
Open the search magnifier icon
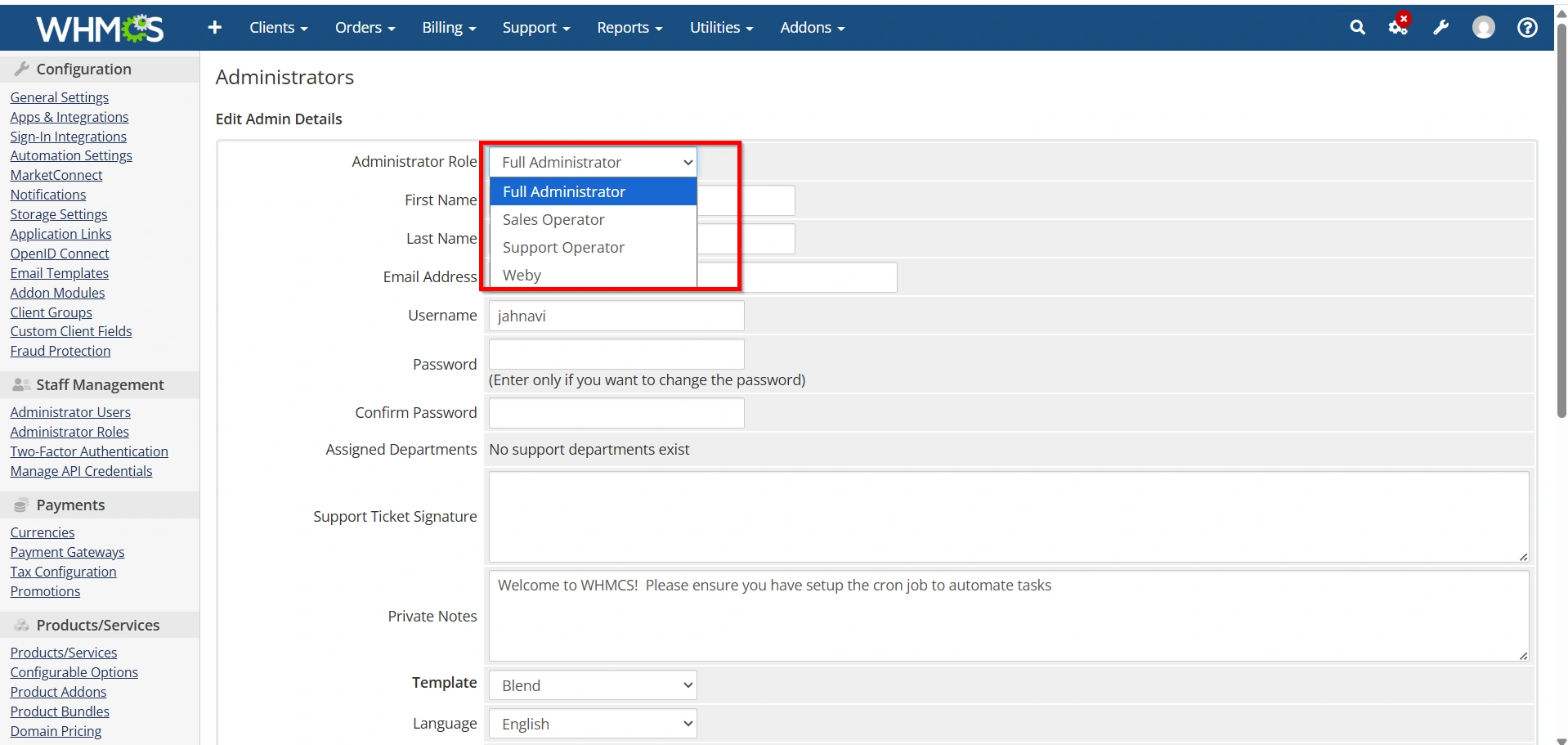pyautogui.click(x=1357, y=28)
